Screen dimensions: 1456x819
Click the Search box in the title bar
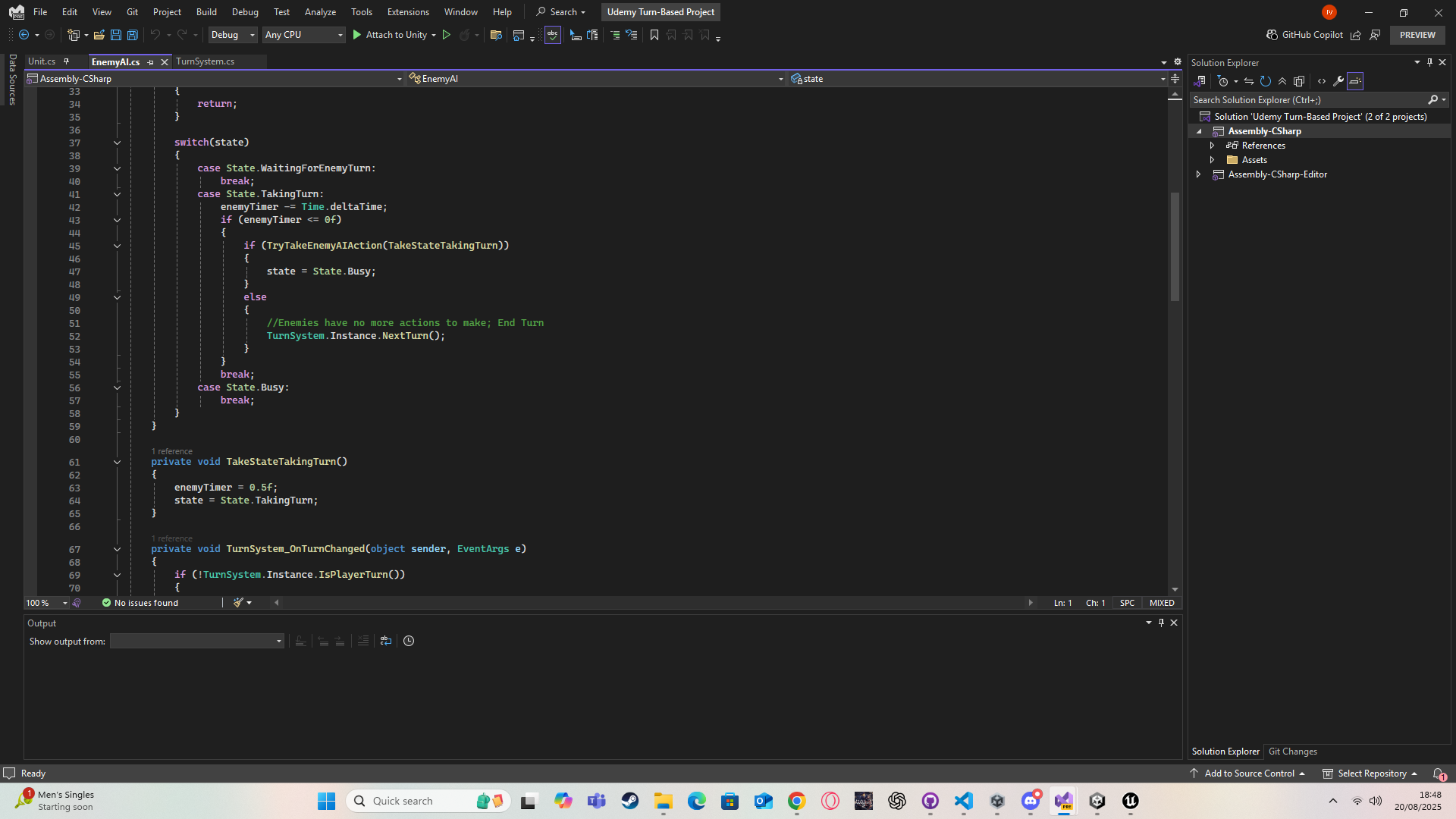[x=561, y=12]
